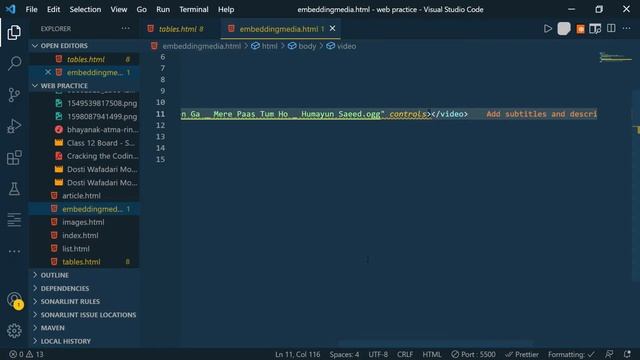This screenshot has width=640, height=360.
Task: Open article.html in the explorer
Action: (84, 196)
